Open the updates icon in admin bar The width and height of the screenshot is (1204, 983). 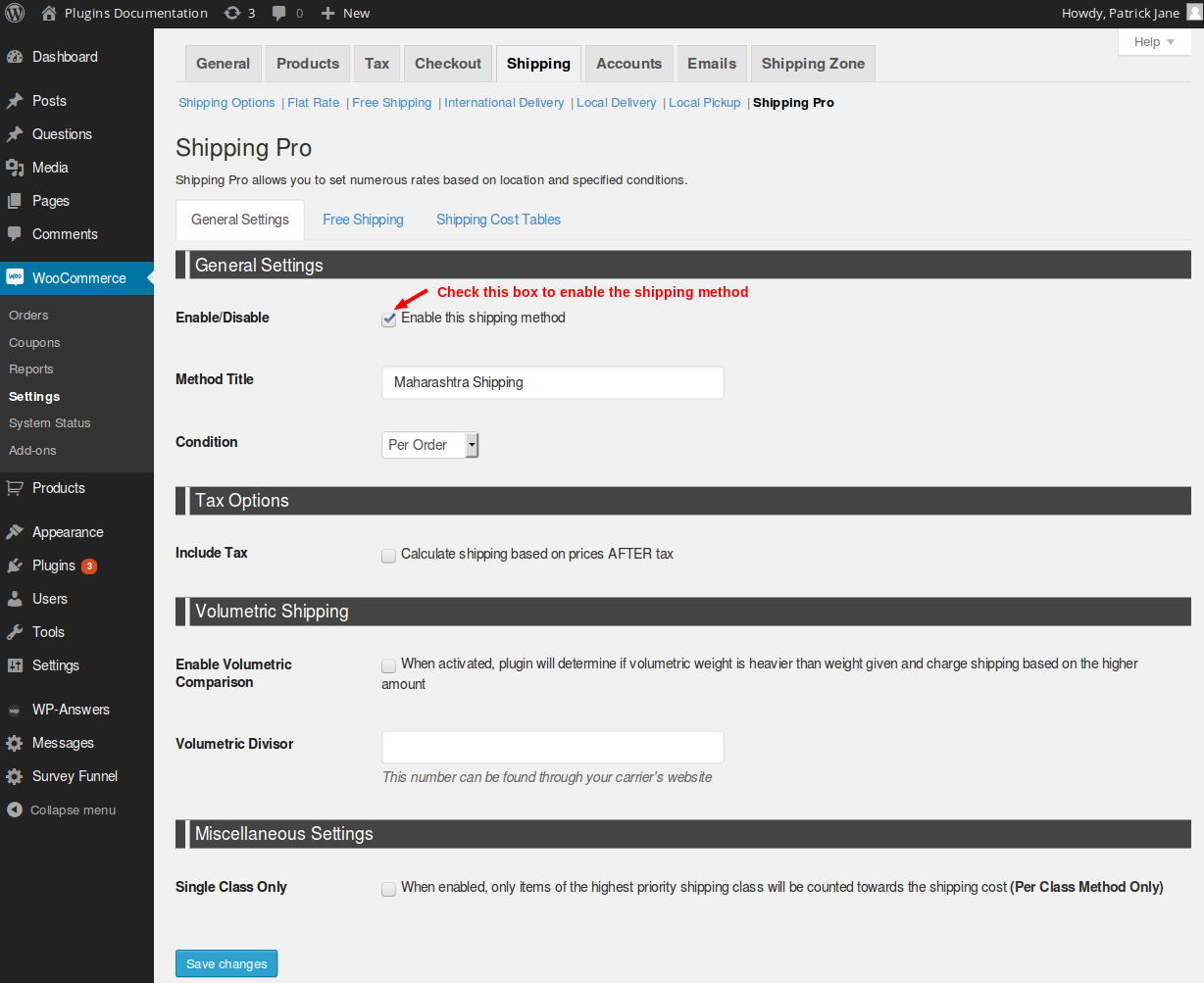tap(232, 14)
